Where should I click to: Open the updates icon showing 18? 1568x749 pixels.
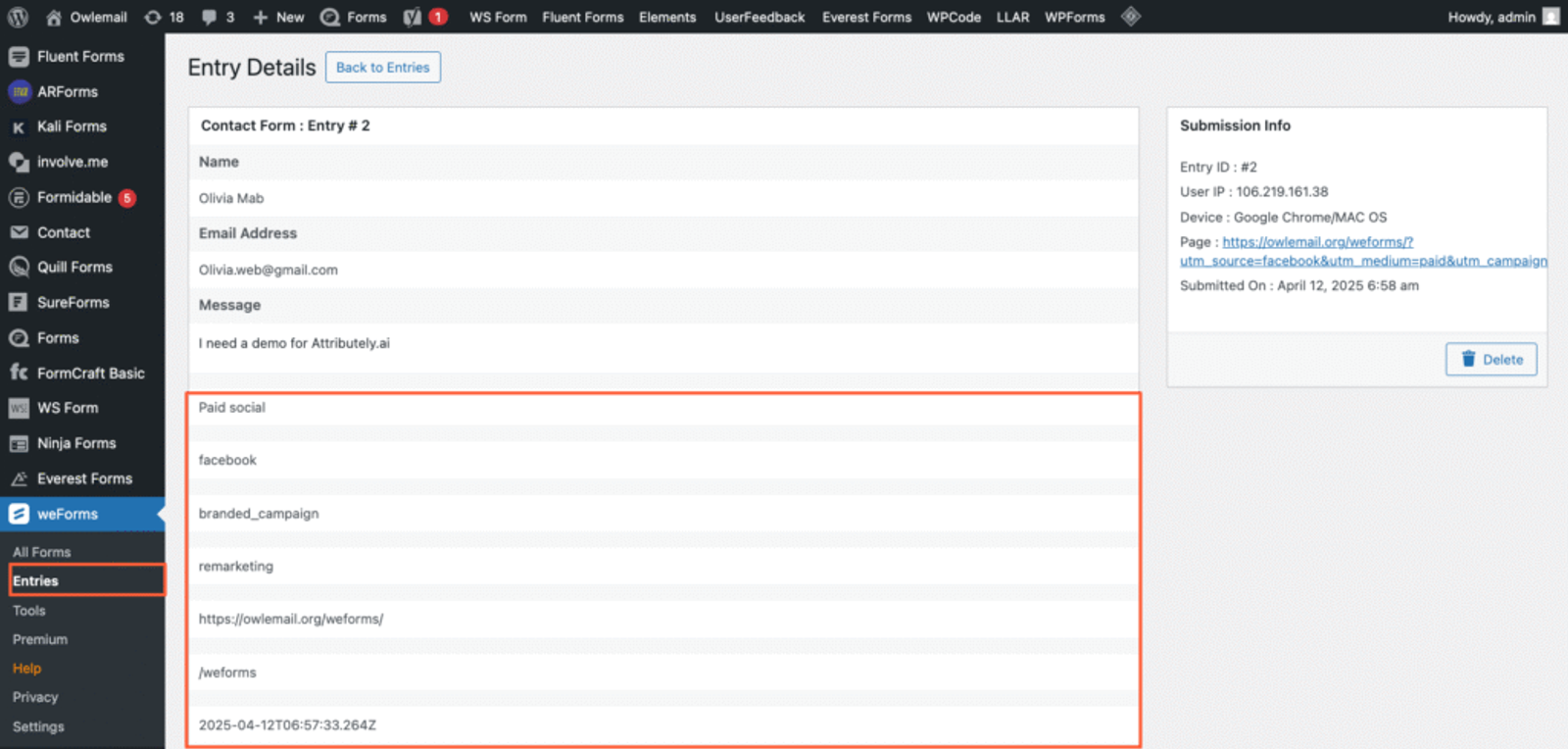pyautogui.click(x=153, y=17)
